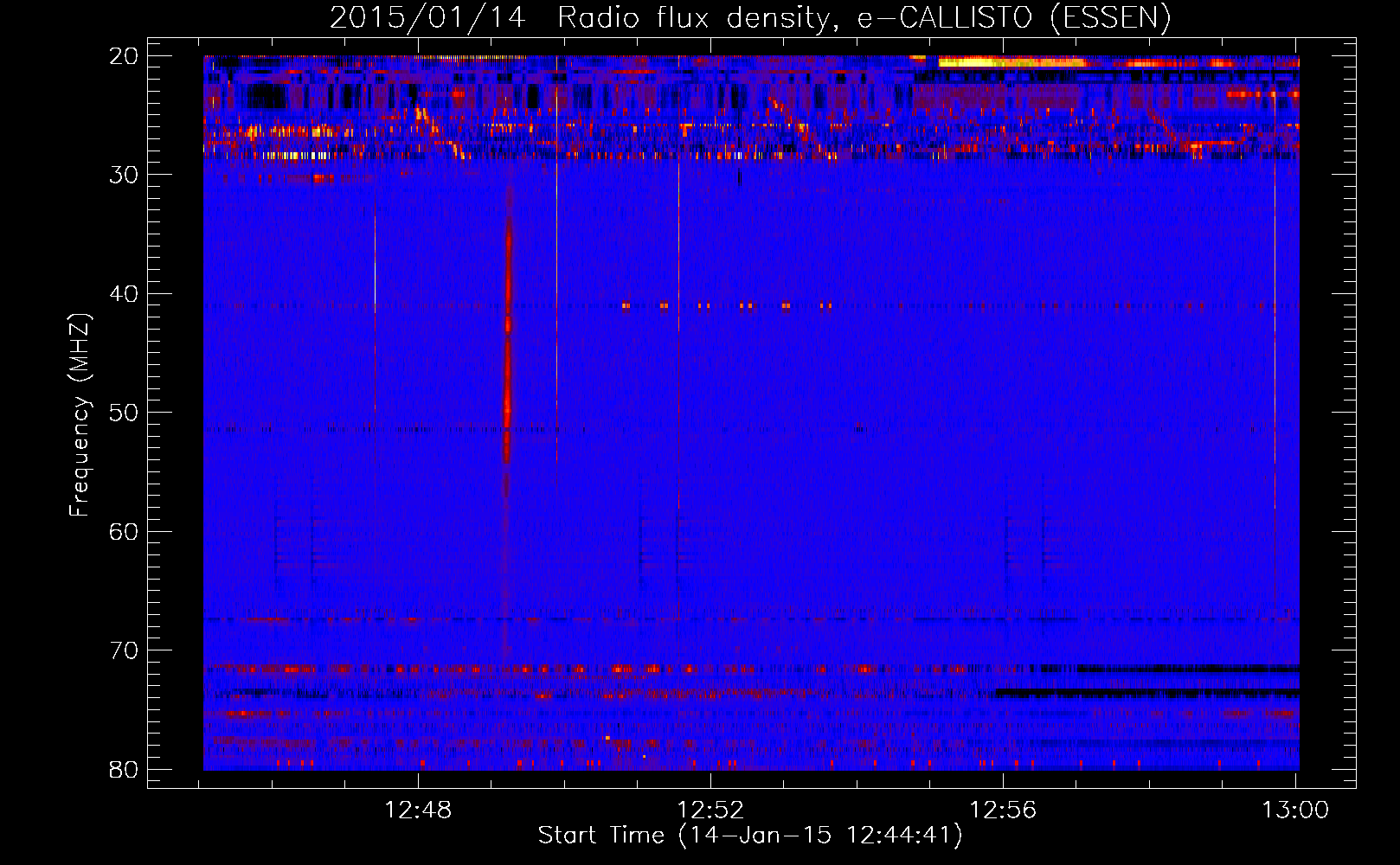Select the 20 MHz frequency tick label

pyautogui.click(x=125, y=56)
